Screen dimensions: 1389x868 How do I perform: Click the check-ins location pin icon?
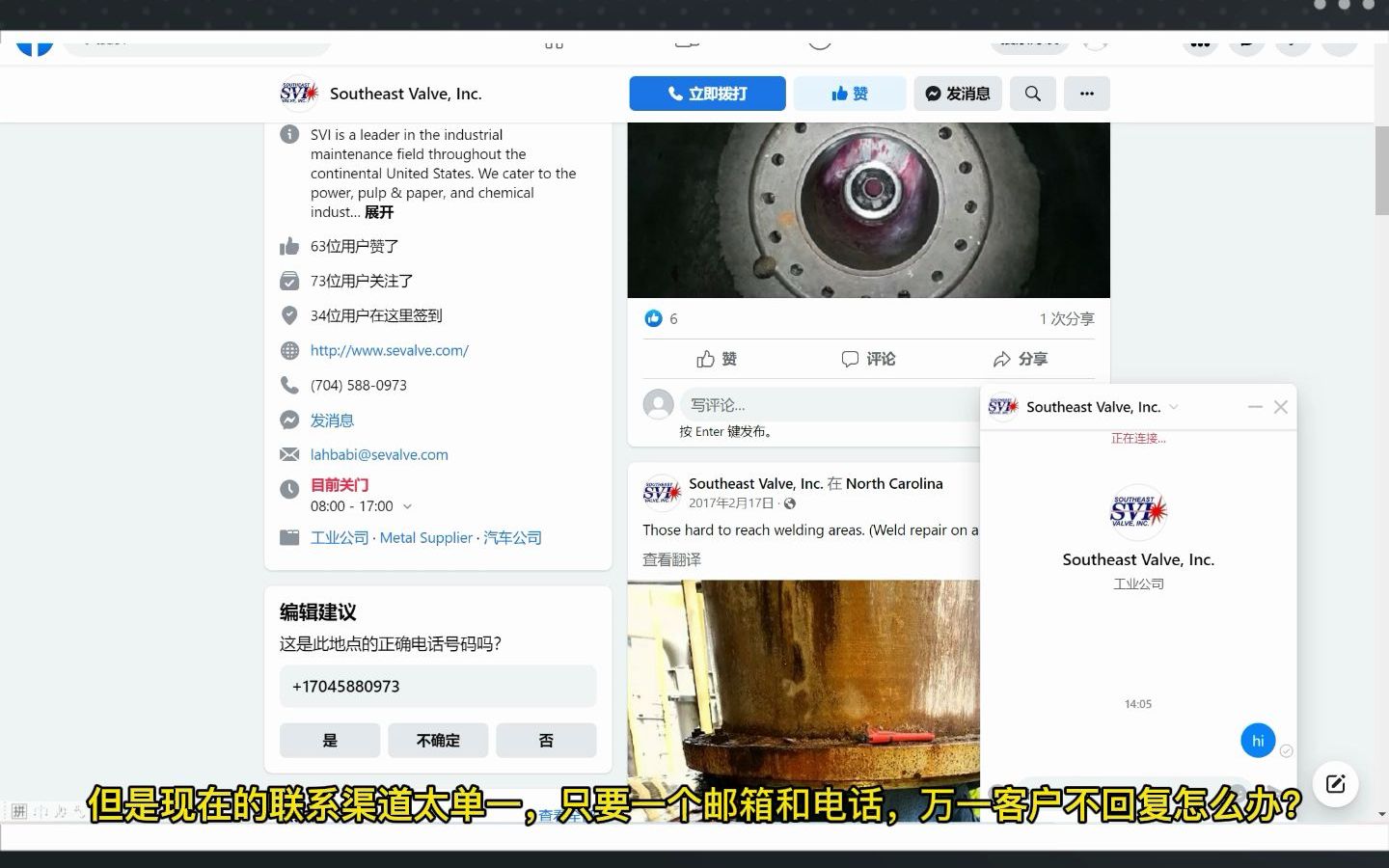point(289,315)
